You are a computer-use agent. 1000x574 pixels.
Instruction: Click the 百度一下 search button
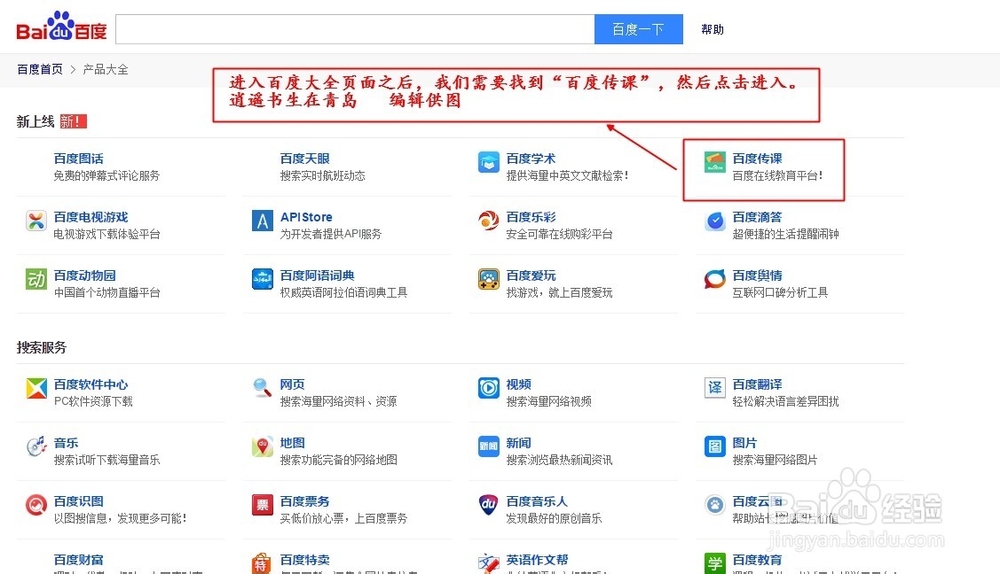[x=638, y=29]
